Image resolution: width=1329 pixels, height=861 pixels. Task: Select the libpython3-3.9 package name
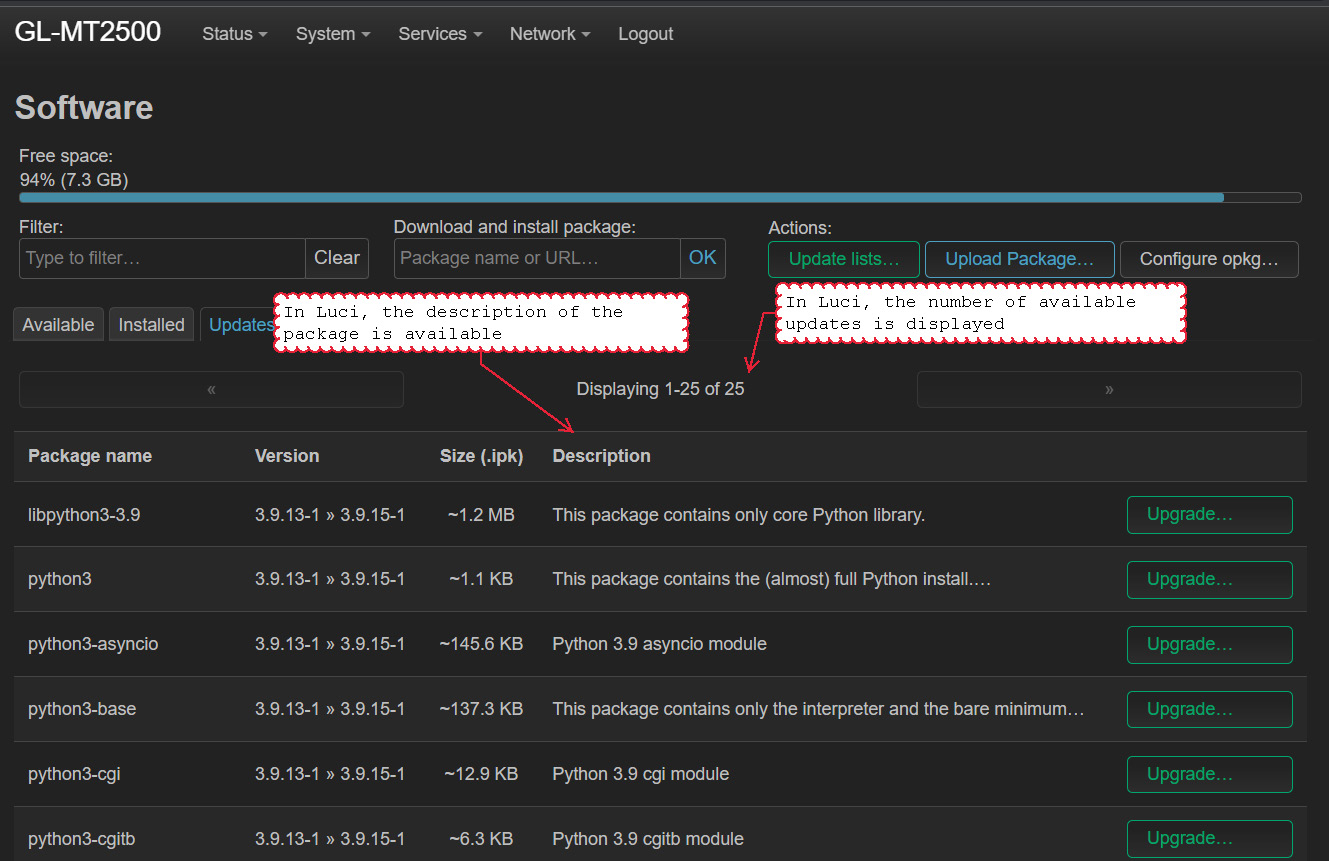click(84, 515)
